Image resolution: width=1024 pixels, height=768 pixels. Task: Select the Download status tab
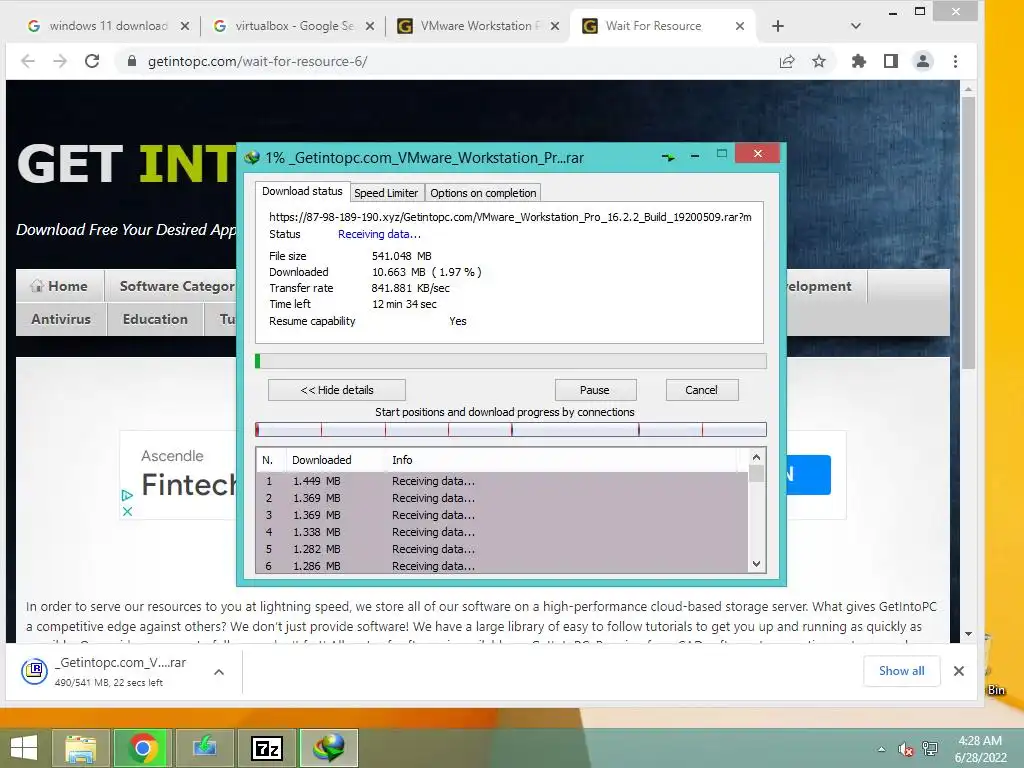click(x=302, y=191)
